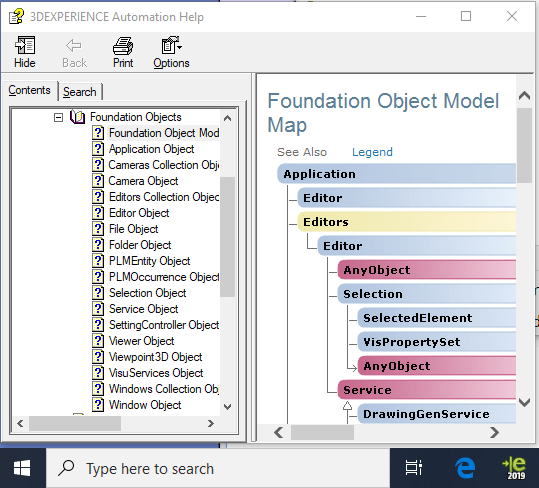Click the Folder Object topic icon

pyautogui.click(x=98, y=245)
